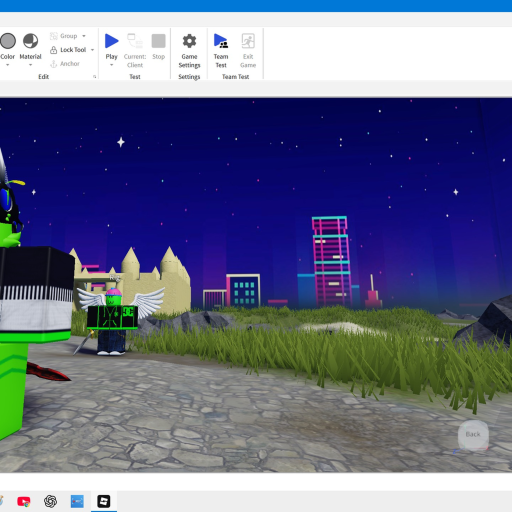
Task: Open Roblox Studio from the taskbar
Action: pos(104,501)
